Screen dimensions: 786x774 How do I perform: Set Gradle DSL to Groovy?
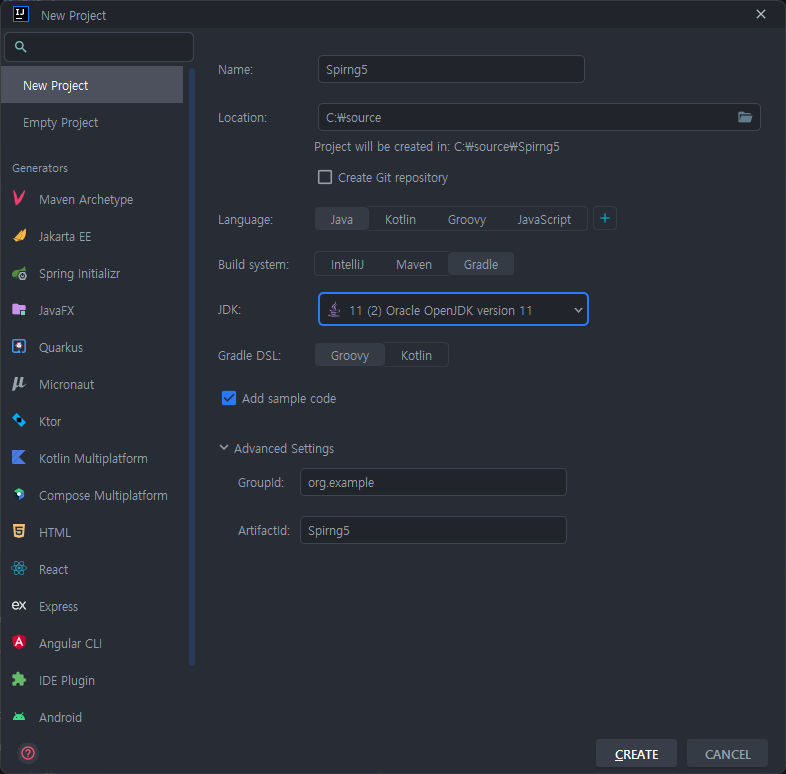pyautogui.click(x=350, y=355)
